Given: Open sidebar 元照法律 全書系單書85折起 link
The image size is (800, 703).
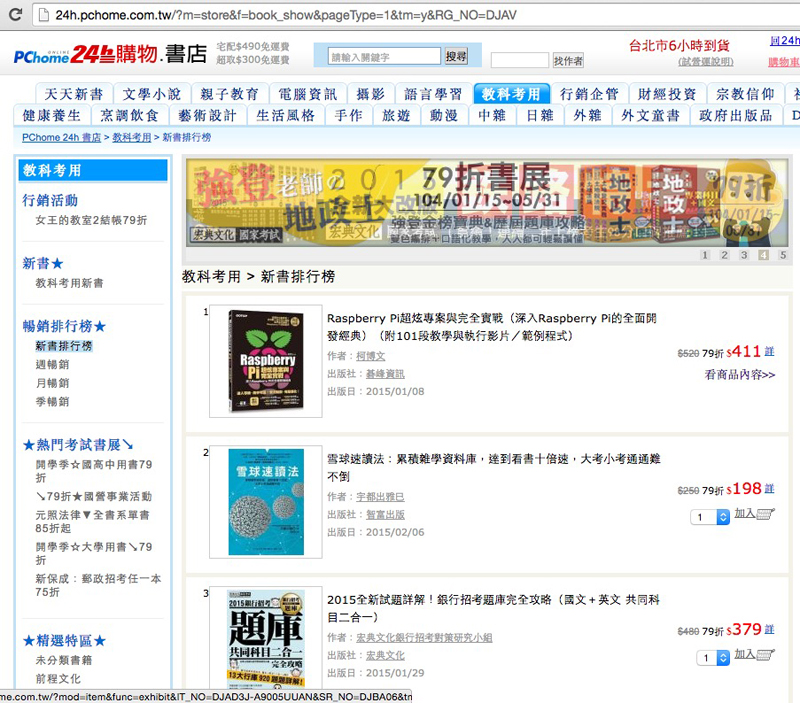Looking at the screenshot, I should (x=92, y=521).
